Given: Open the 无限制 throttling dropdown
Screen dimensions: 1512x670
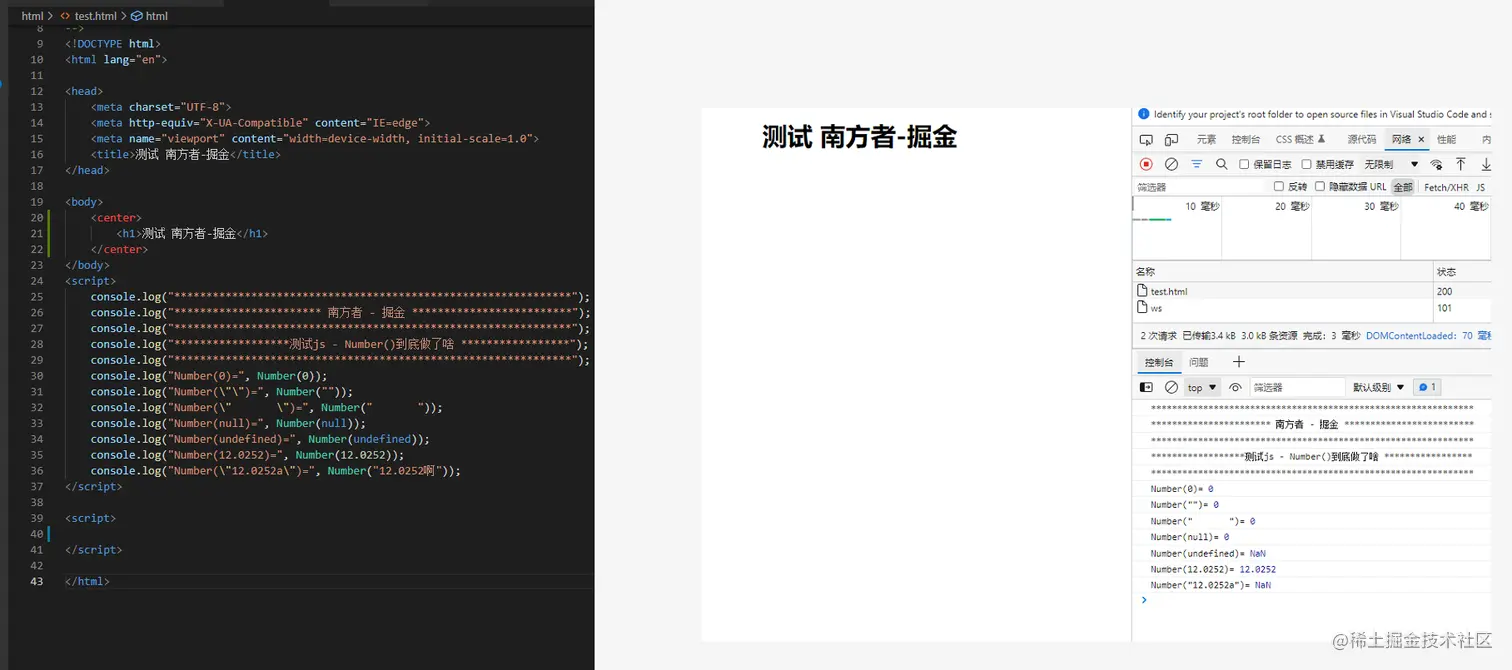Looking at the screenshot, I should click(x=1391, y=164).
